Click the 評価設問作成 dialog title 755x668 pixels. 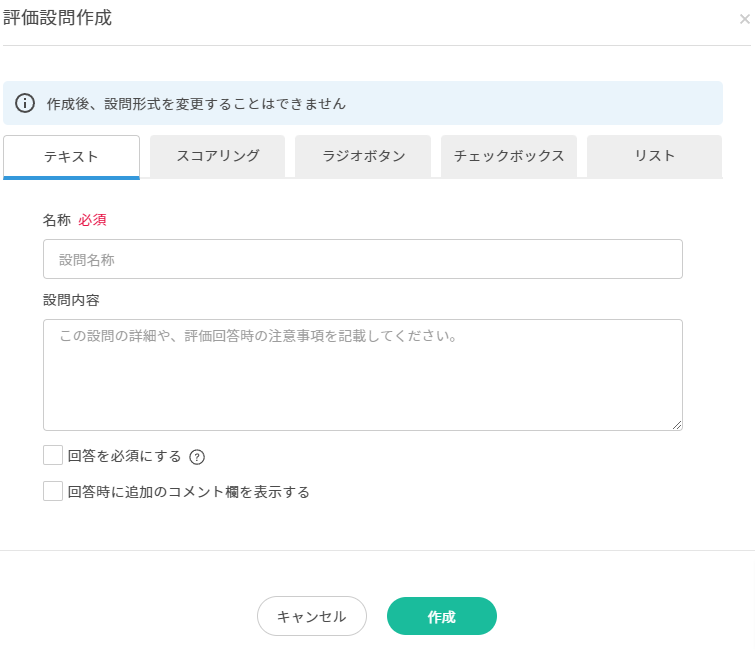click(57, 18)
